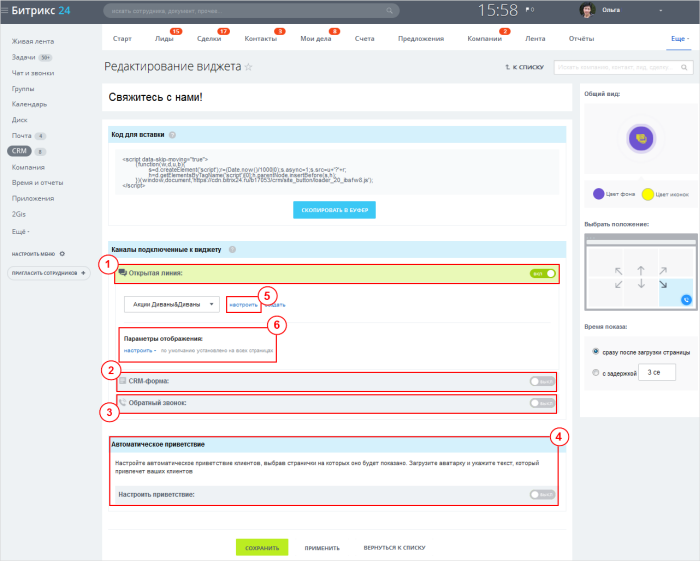Screen dimensions: 700x561
Task: Select сразу после загрузки страницы radio
Action: point(596,352)
